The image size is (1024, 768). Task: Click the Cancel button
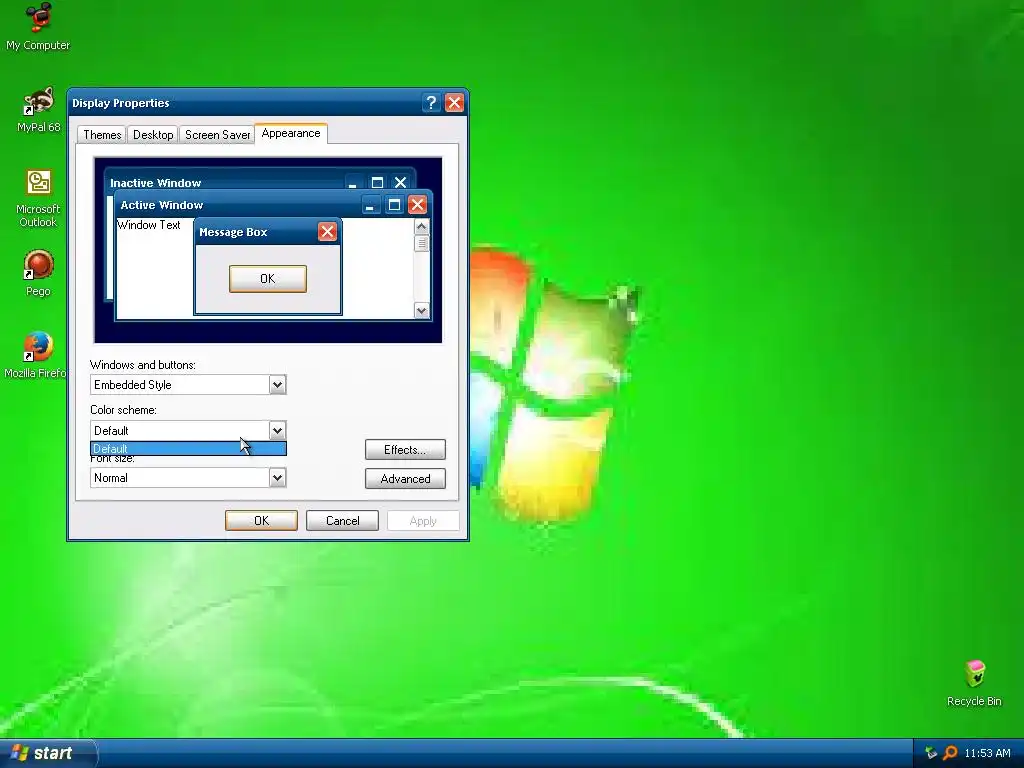point(342,520)
